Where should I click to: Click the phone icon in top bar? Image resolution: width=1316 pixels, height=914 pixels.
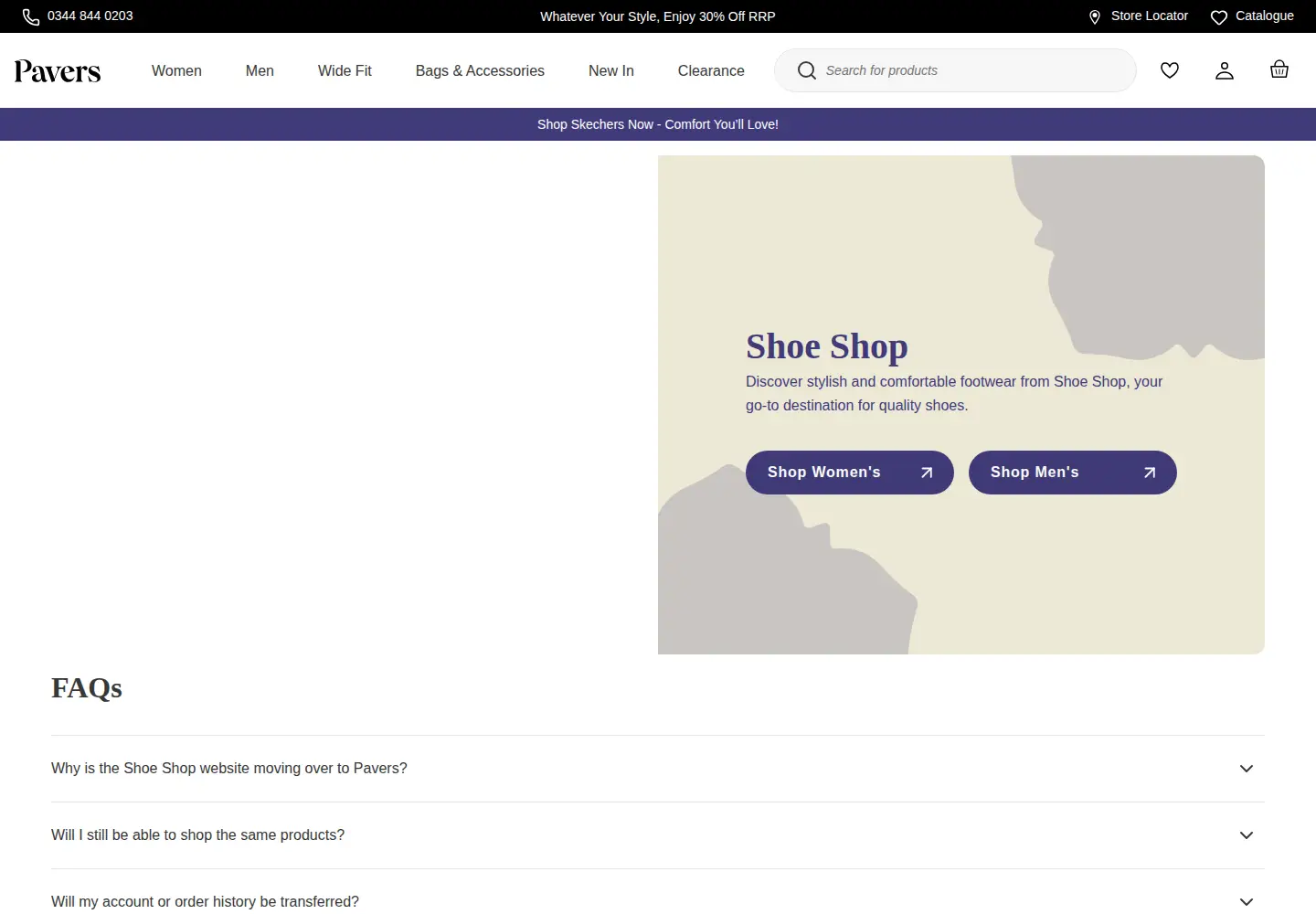(31, 16)
